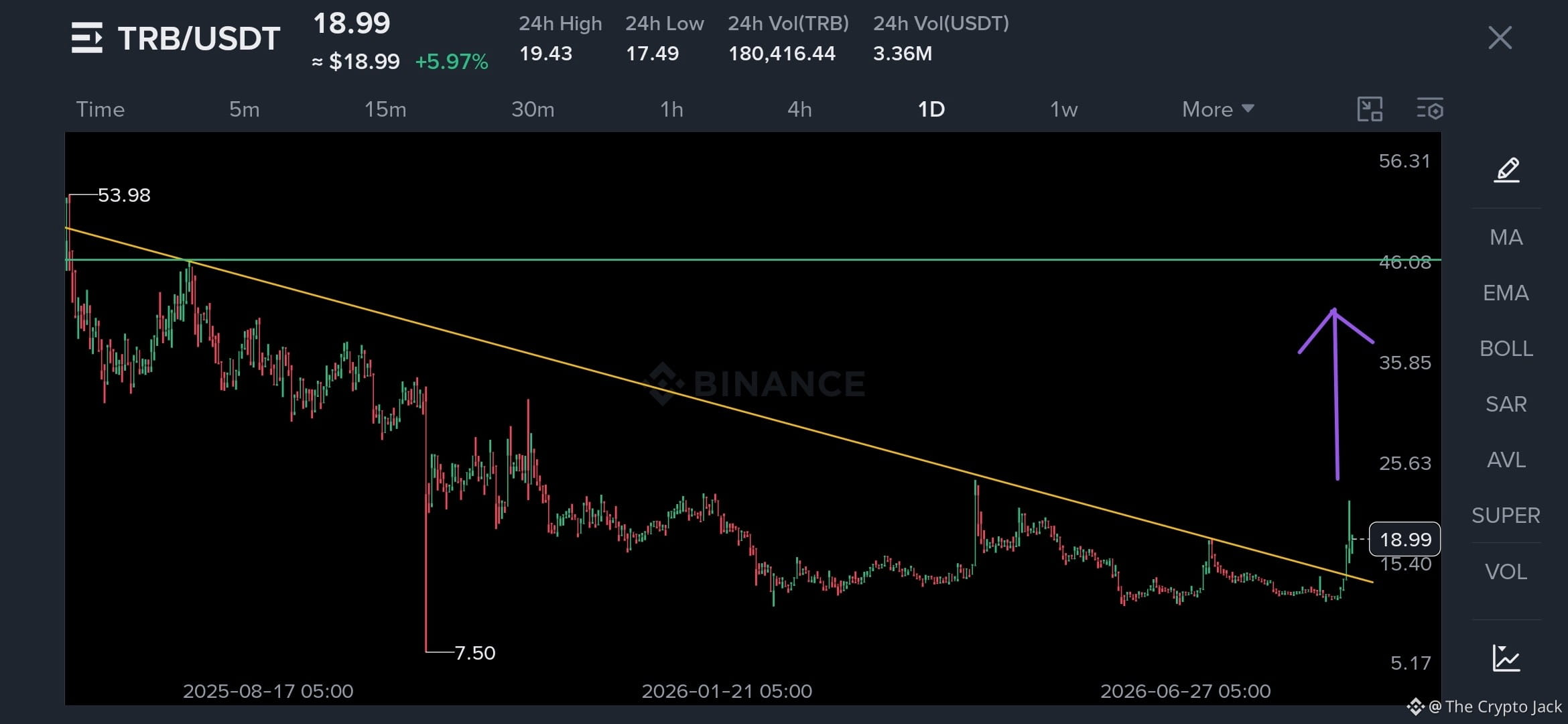
Task: Switch to the 5m interval
Action: tap(245, 109)
